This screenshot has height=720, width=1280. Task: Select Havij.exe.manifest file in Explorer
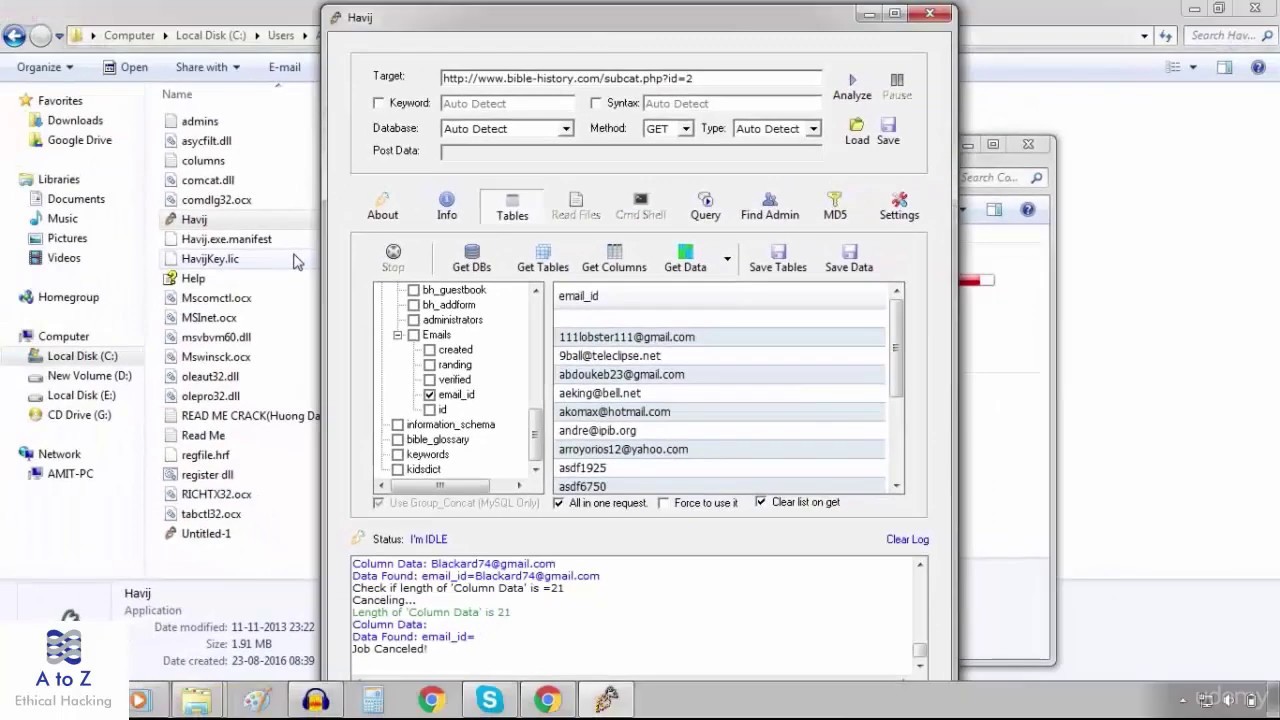[226, 239]
